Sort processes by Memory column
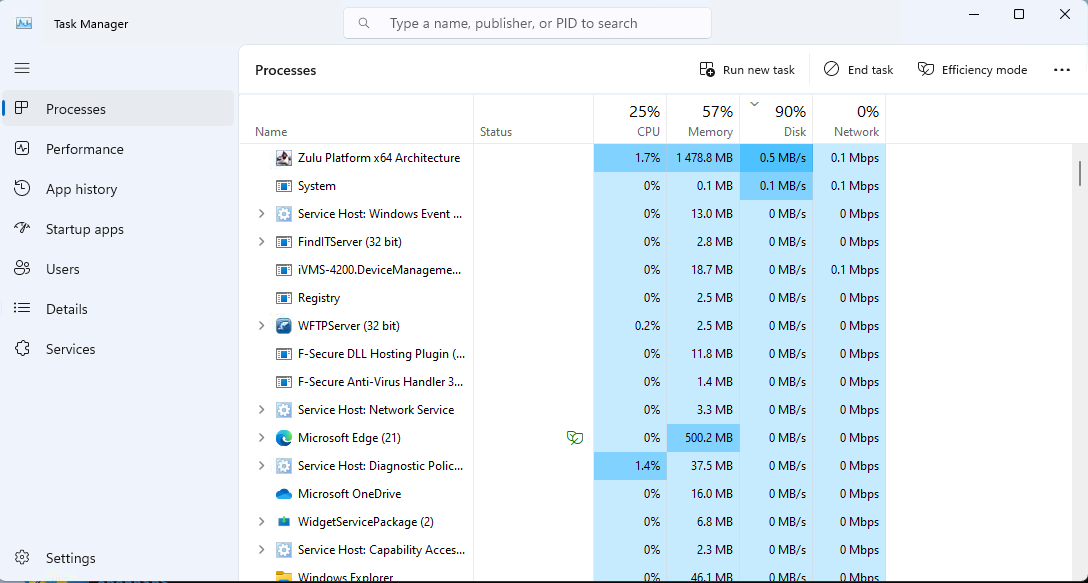This screenshot has height=583, width=1088. pos(703,119)
